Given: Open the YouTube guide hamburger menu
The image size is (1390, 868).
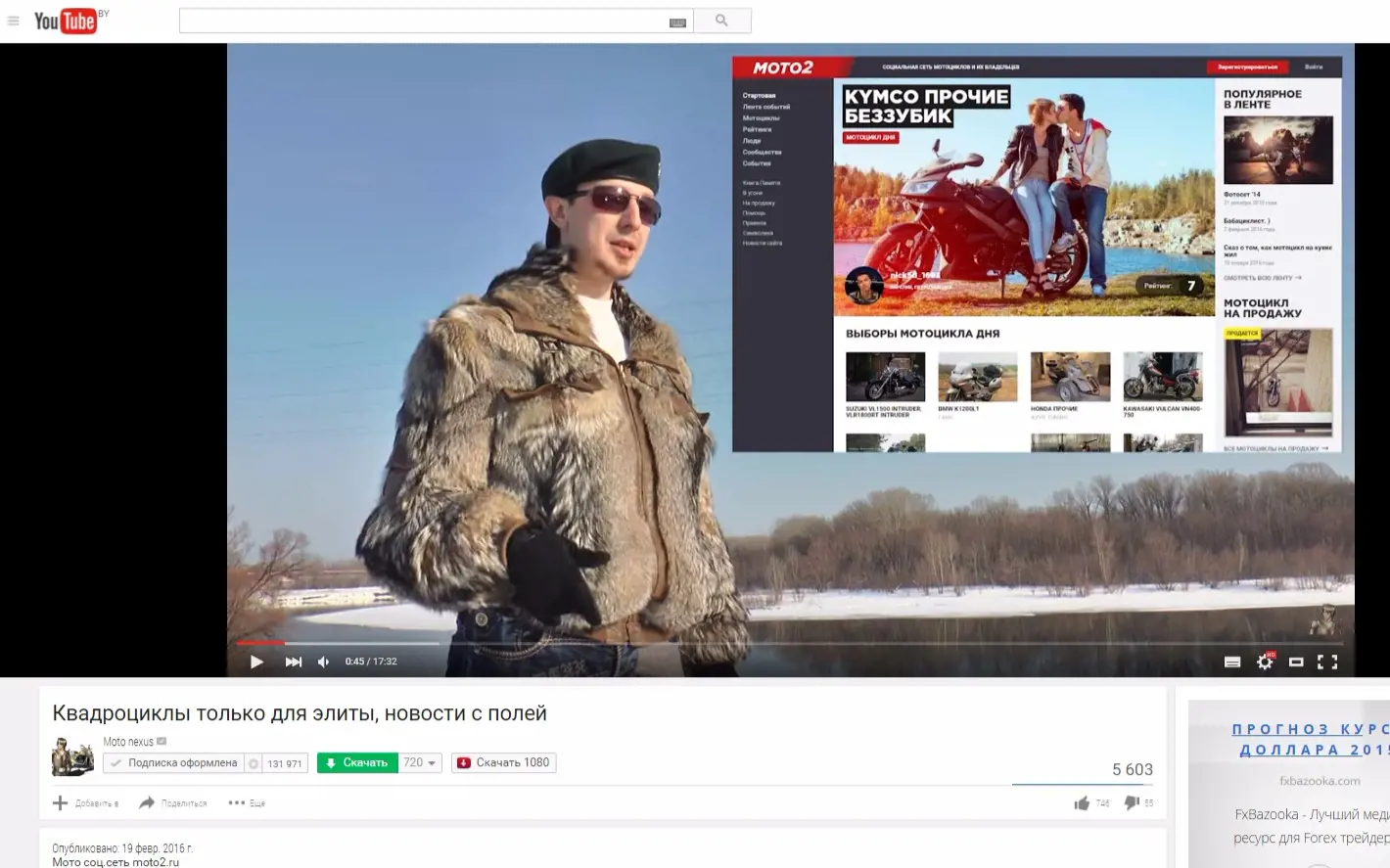Looking at the screenshot, I should coord(14,21).
